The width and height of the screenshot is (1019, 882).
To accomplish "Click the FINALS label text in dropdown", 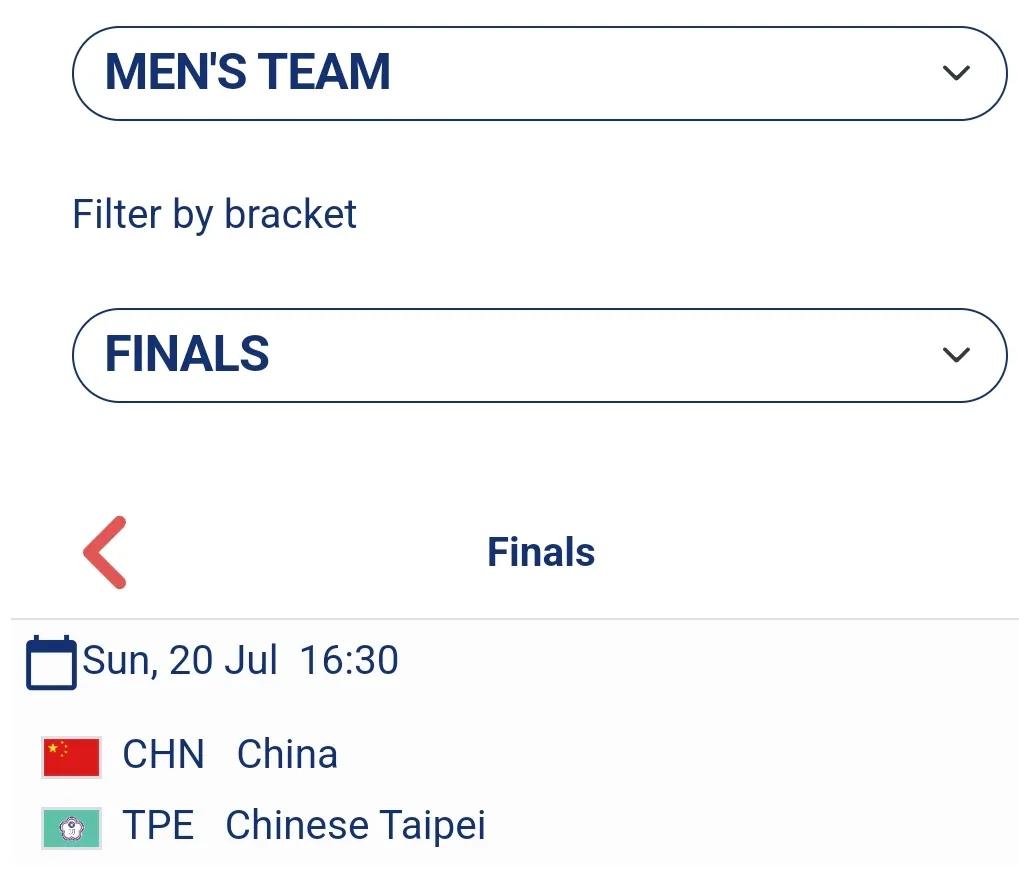I will click(x=187, y=354).
